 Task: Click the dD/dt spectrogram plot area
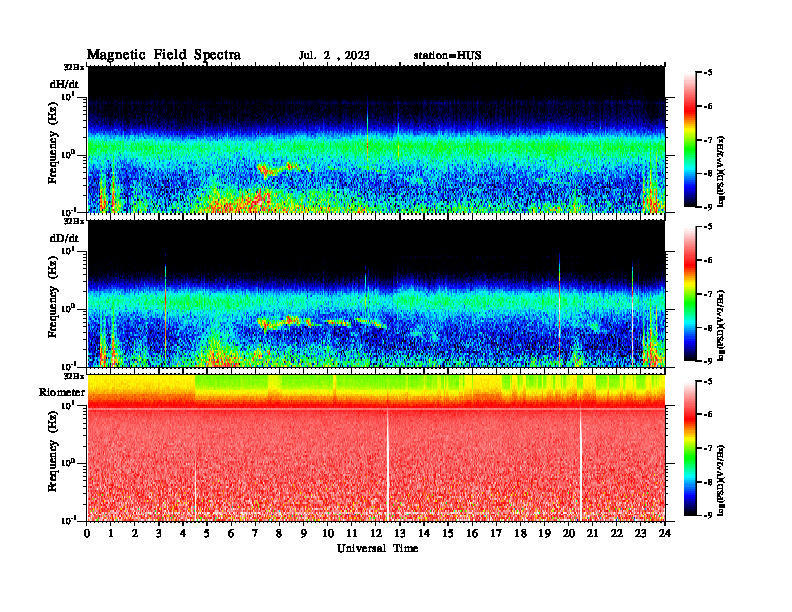point(376,293)
